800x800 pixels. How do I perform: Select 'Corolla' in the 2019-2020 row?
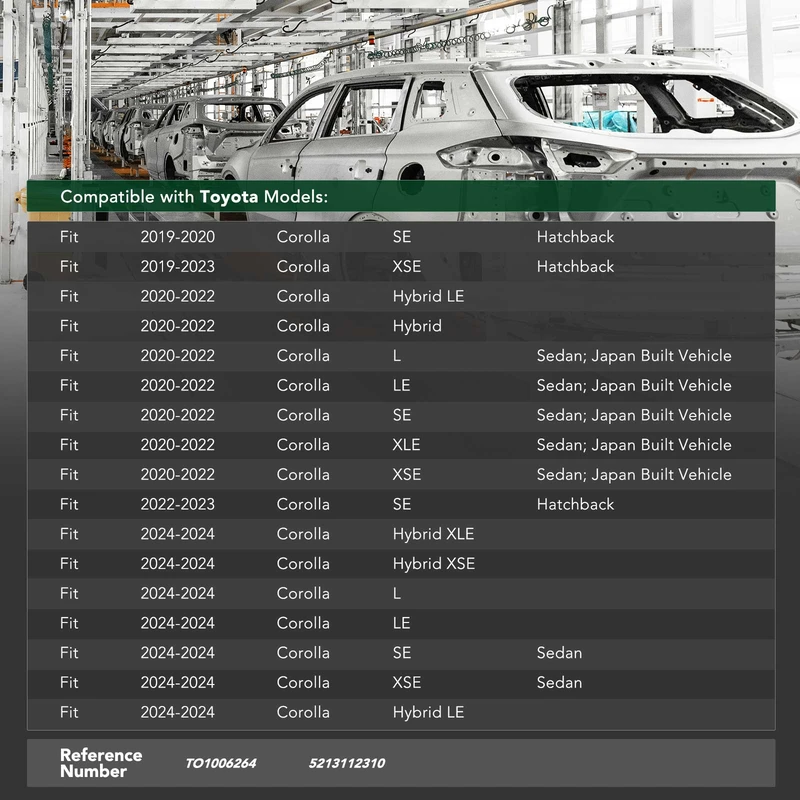pos(303,237)
